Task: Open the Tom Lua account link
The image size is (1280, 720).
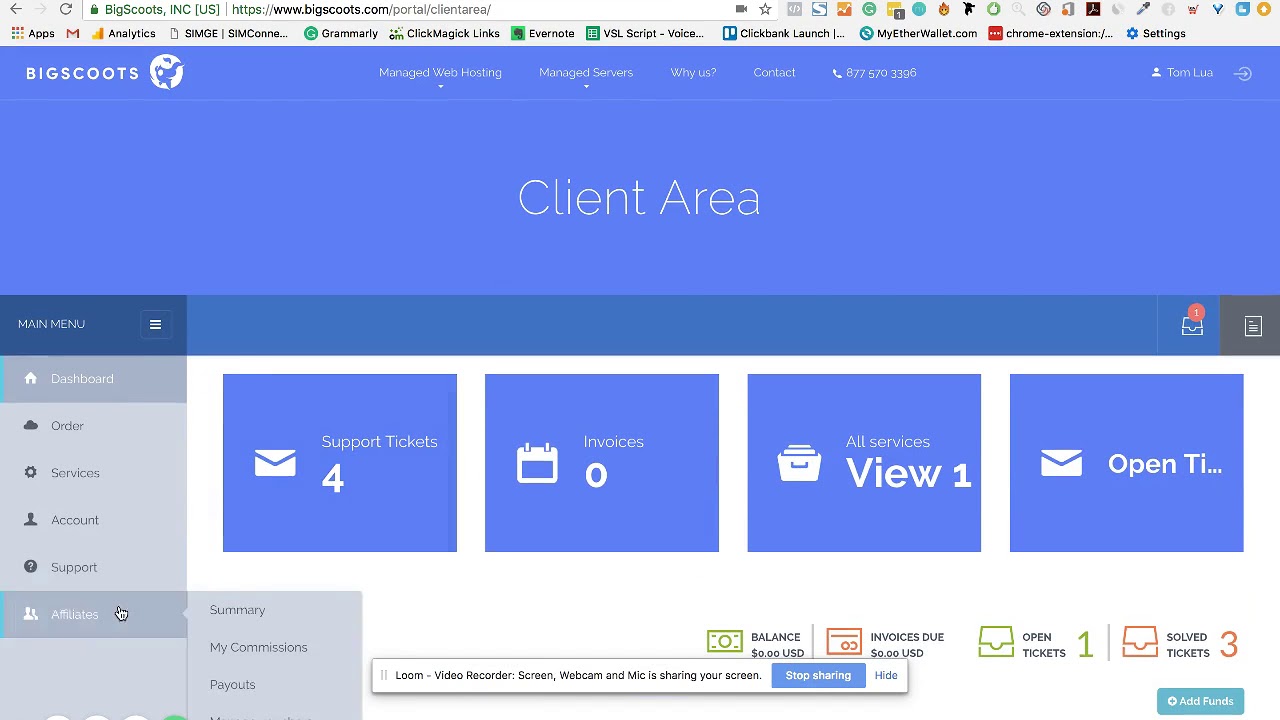Action: click(1182, 72)
